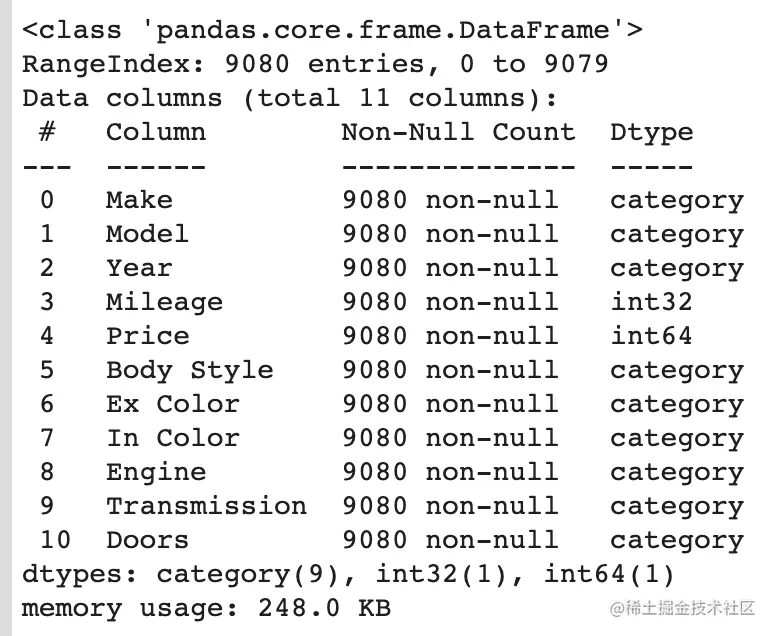This screenshot has height=636, width=774.
Task: Select the 'Transmission' column name
Action: 206,506
